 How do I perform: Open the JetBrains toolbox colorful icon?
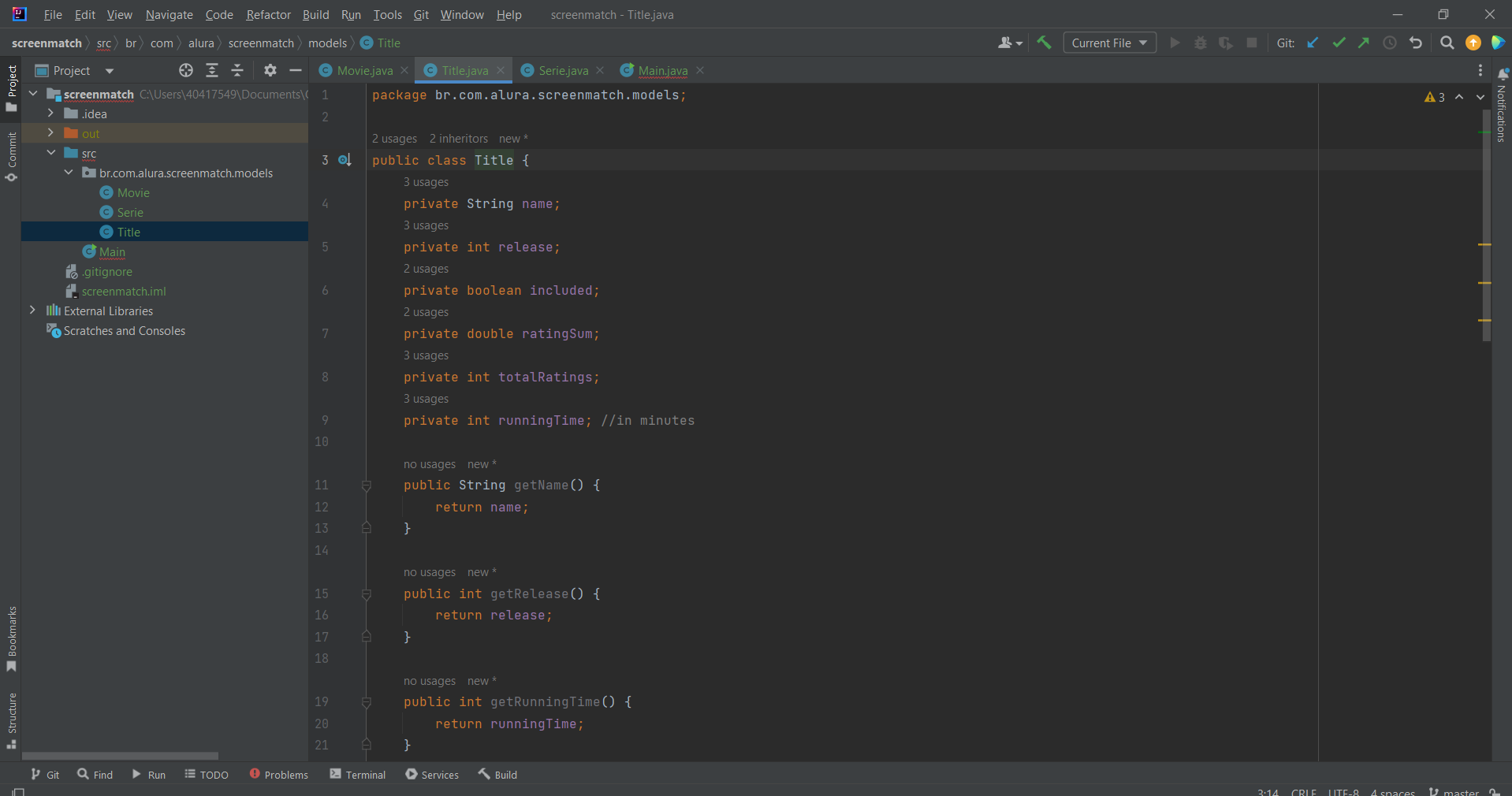(x=1499, y=43)
